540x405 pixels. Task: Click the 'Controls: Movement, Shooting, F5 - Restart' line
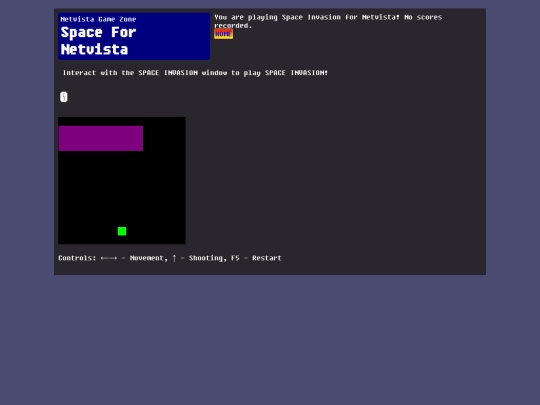click(x=170, y=258)
